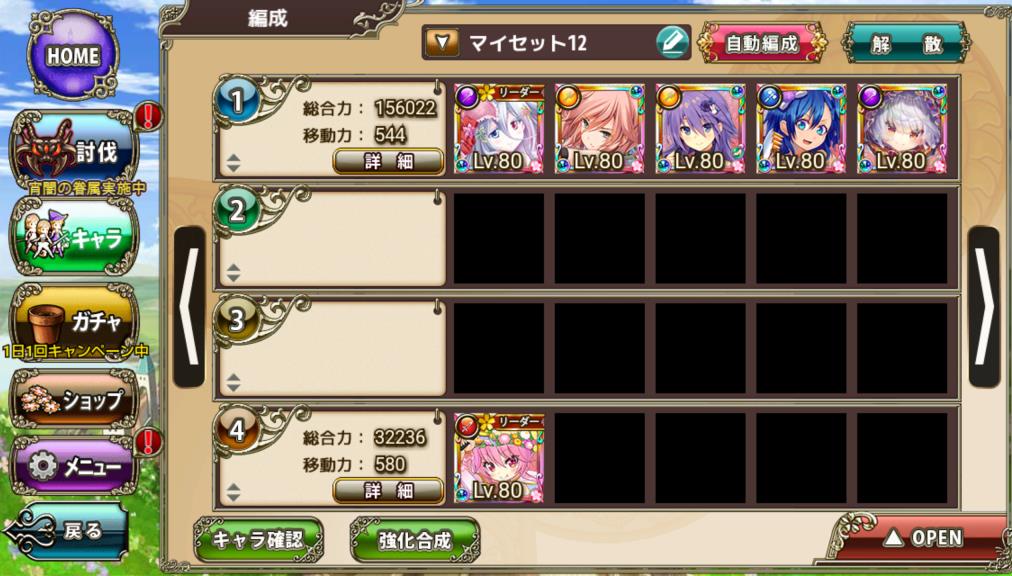
Task: Click the first empty slot in squad 2
Action: [499, 238]
